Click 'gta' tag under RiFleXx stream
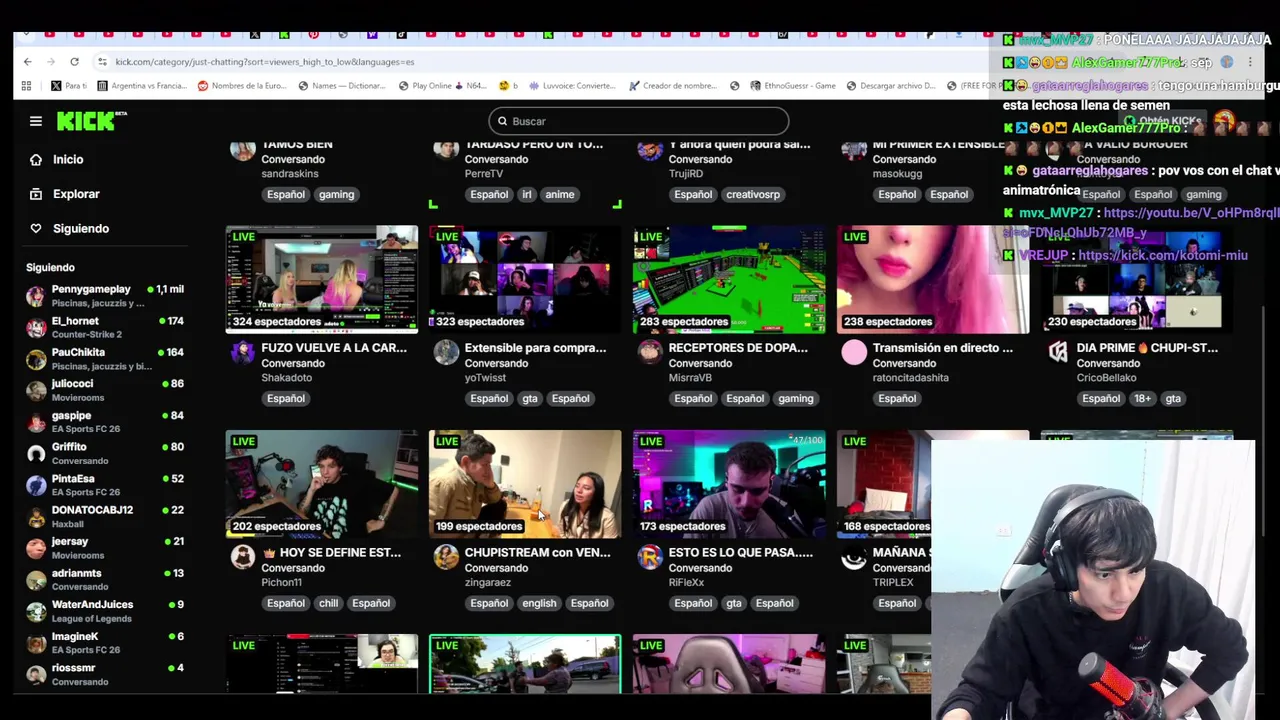Viewport: 1280px width, 720px height. [734, 603]
